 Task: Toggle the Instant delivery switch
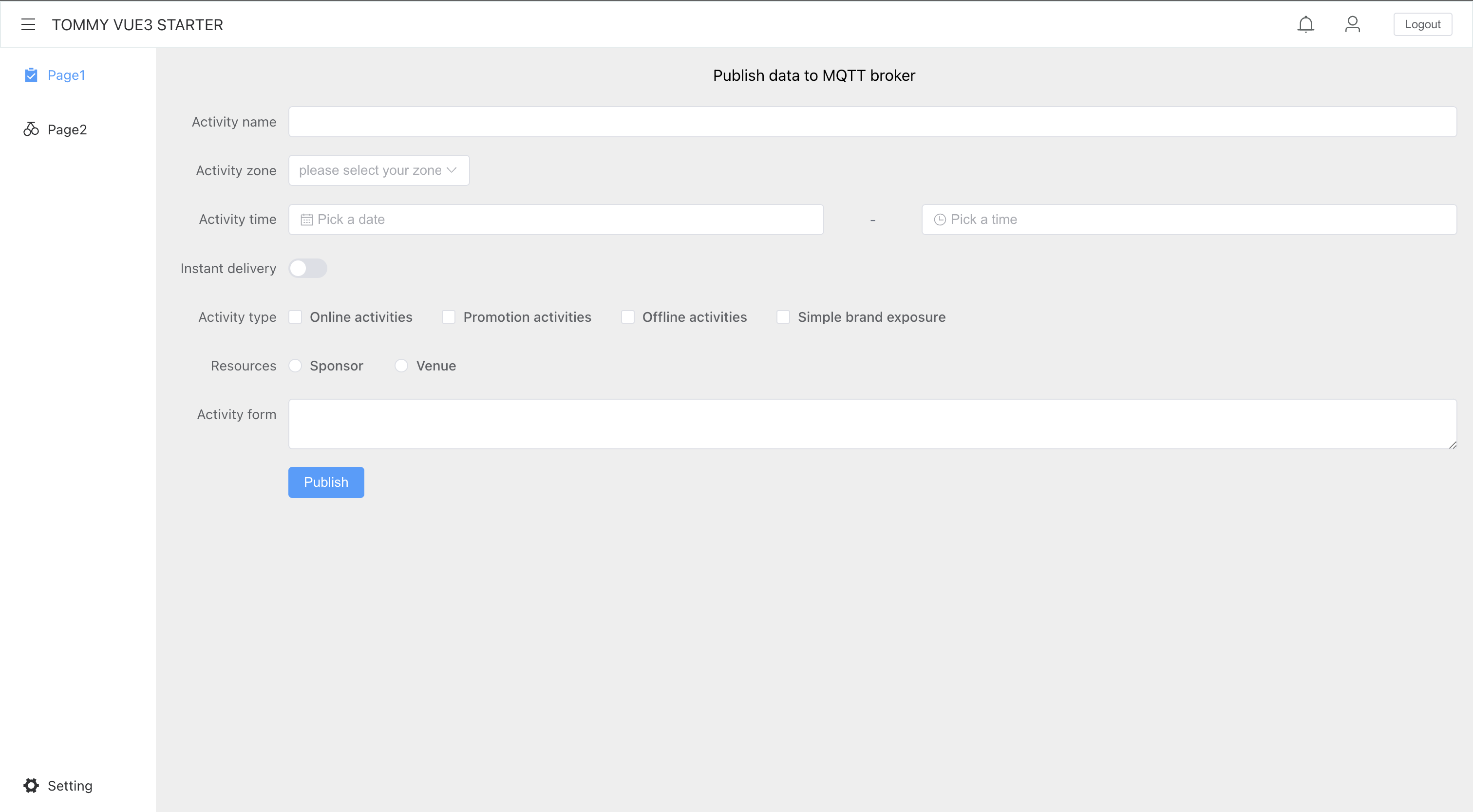pyautogui.click(x=308, y=268)
